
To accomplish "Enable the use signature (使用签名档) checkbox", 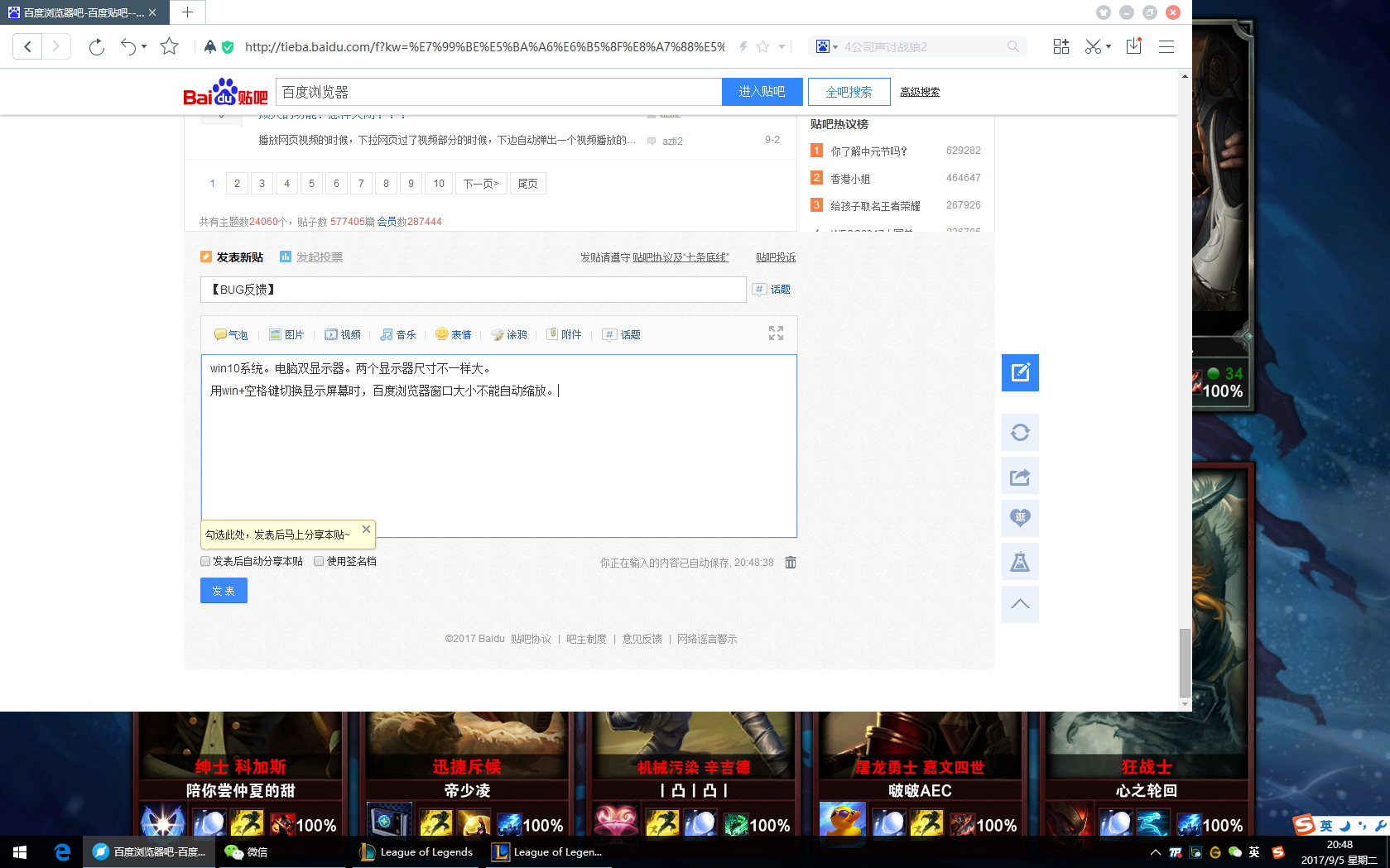I will (319, 561).
